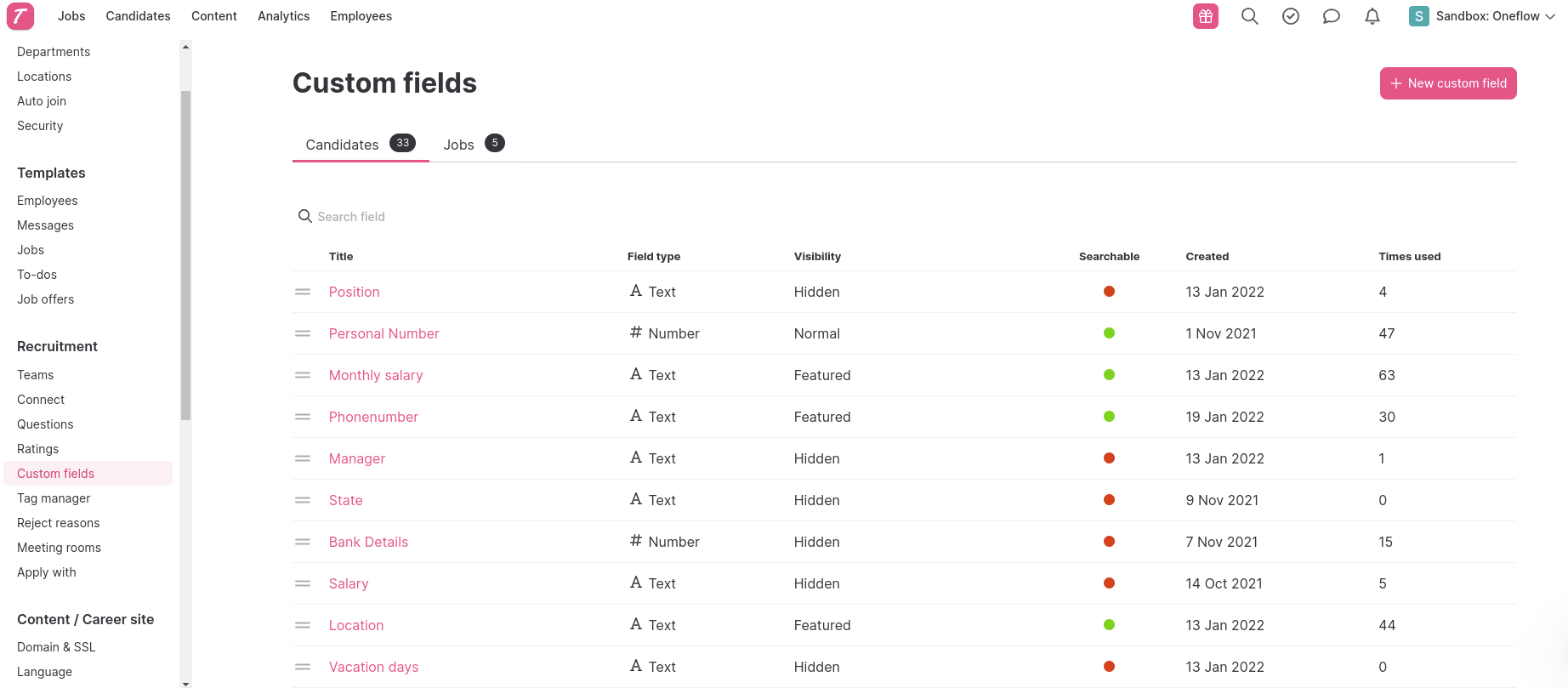Open the Vacation days custom field
This screenshot has height=688, width=1568.
pos(374,667)
